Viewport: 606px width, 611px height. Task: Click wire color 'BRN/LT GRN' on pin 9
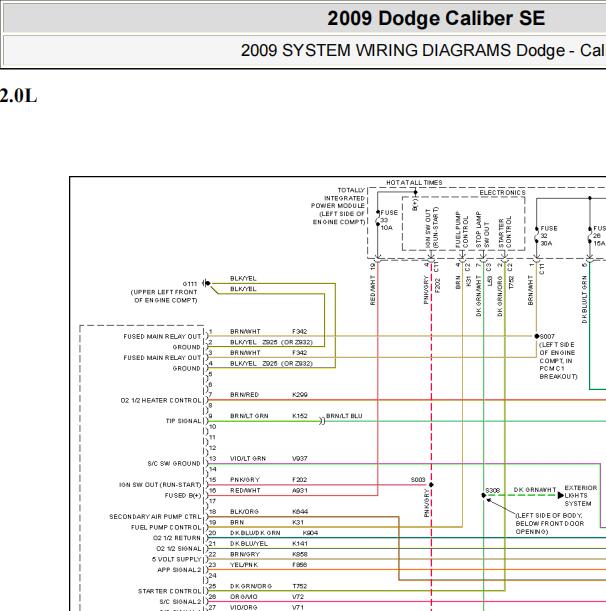(249, 416)
